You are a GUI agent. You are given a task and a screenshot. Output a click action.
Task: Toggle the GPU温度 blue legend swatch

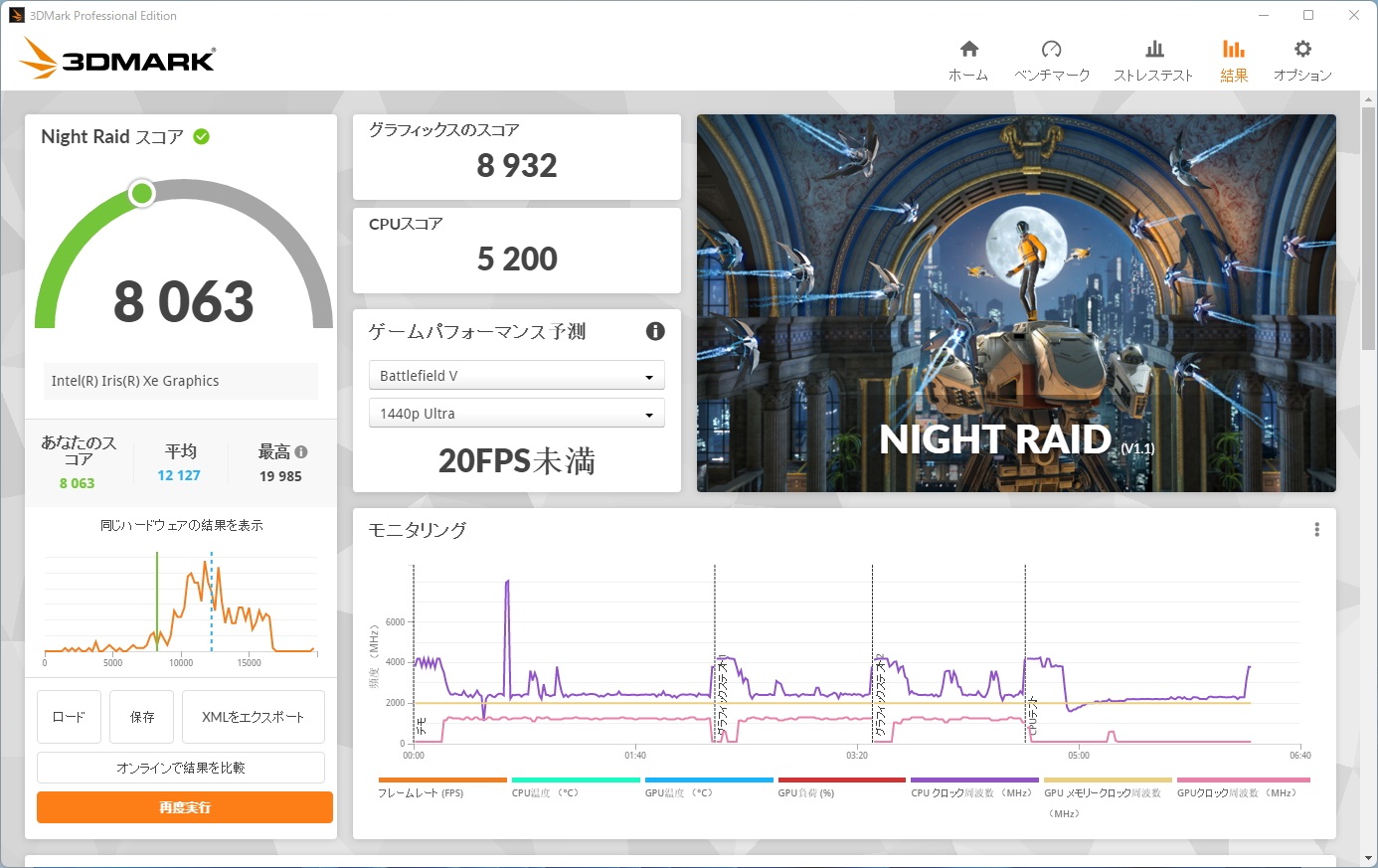pyautogui.click(x=709, y=781)
